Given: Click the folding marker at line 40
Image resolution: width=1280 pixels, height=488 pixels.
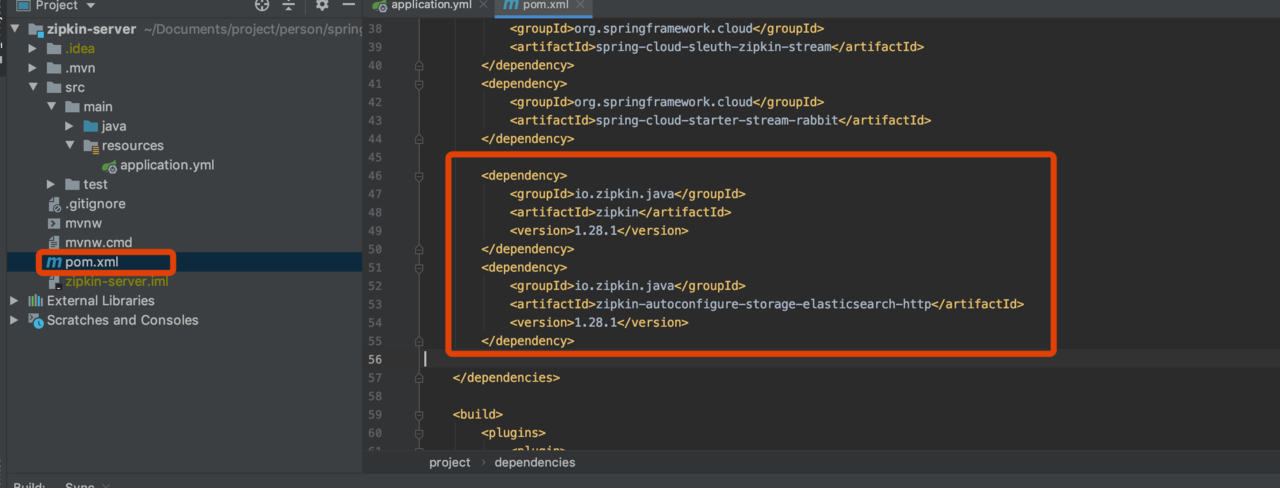Looking at the screenshot, I should 420,65.
